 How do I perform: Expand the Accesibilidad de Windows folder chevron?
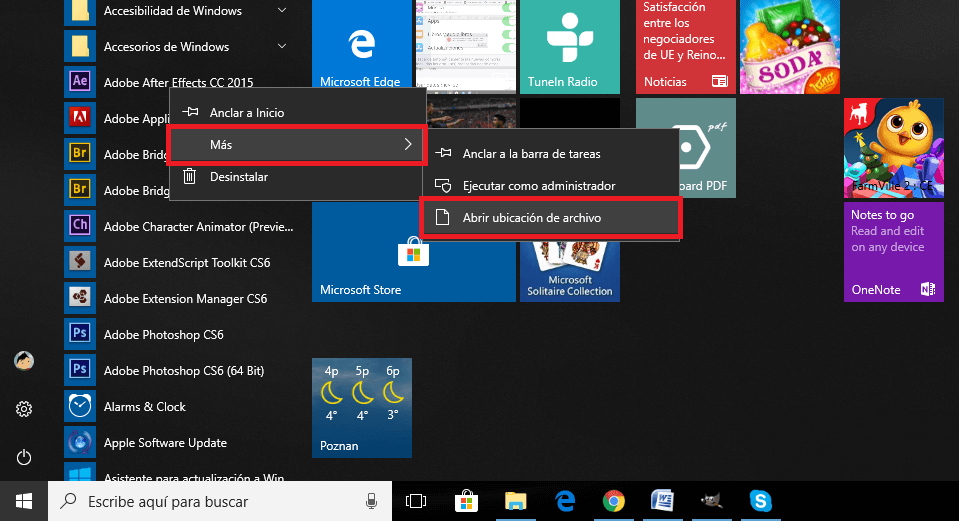pyautogui.click(x=282, y=10)
